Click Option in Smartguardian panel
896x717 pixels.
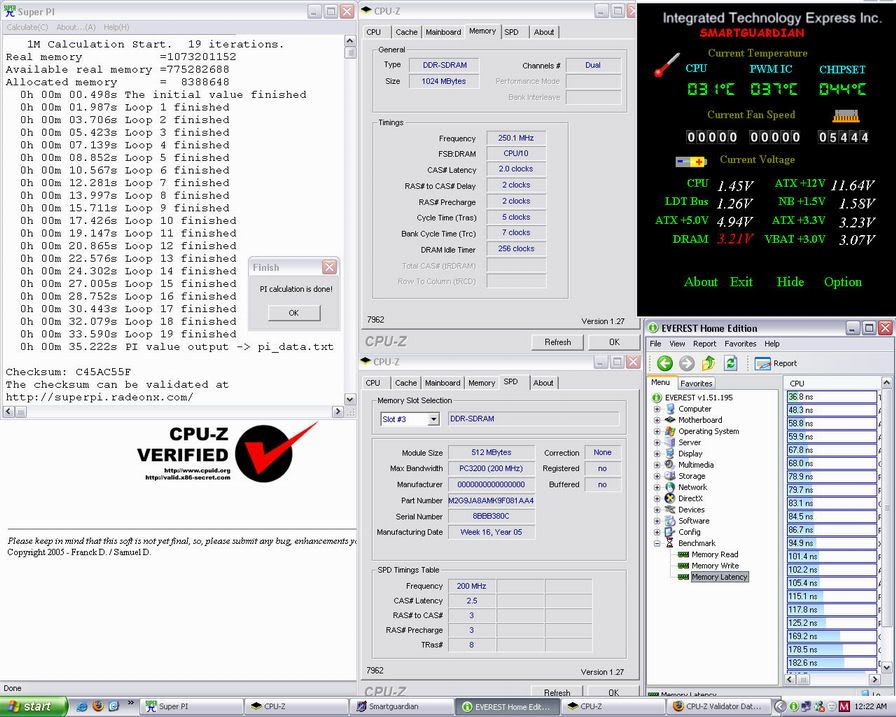pyautogui.click(x=842, y=282)
